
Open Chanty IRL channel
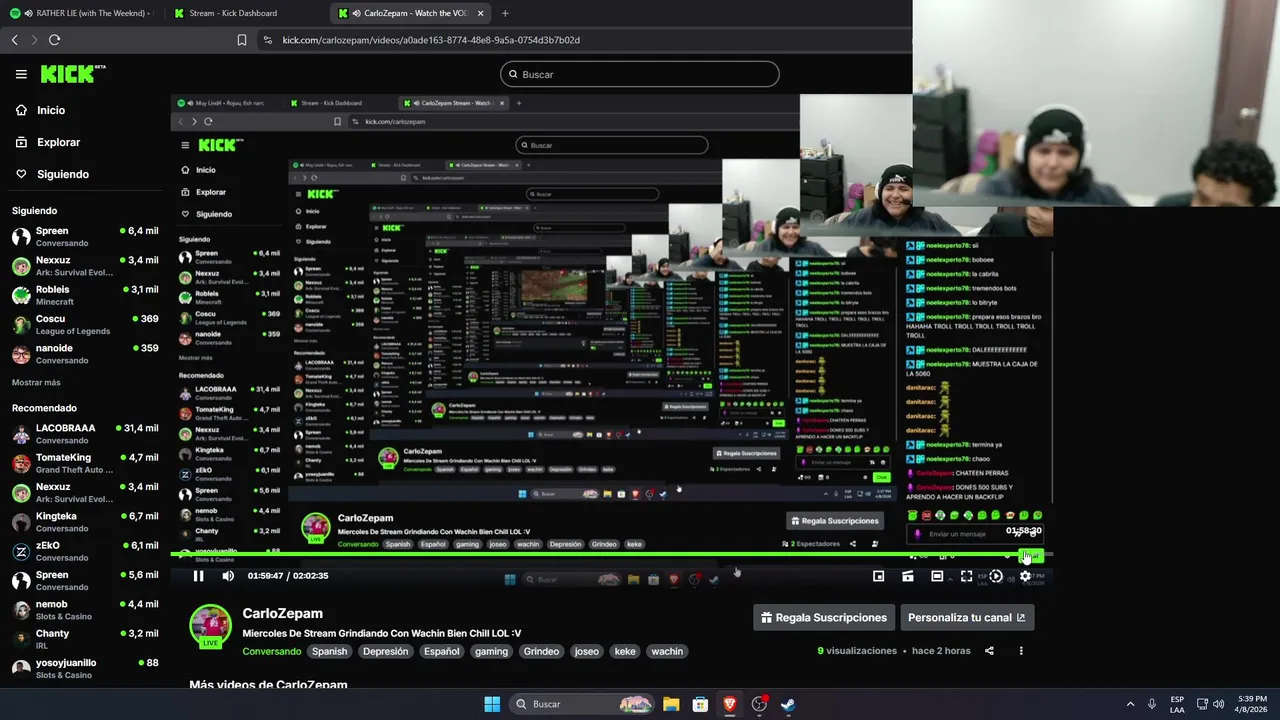[x=85, y=639]
